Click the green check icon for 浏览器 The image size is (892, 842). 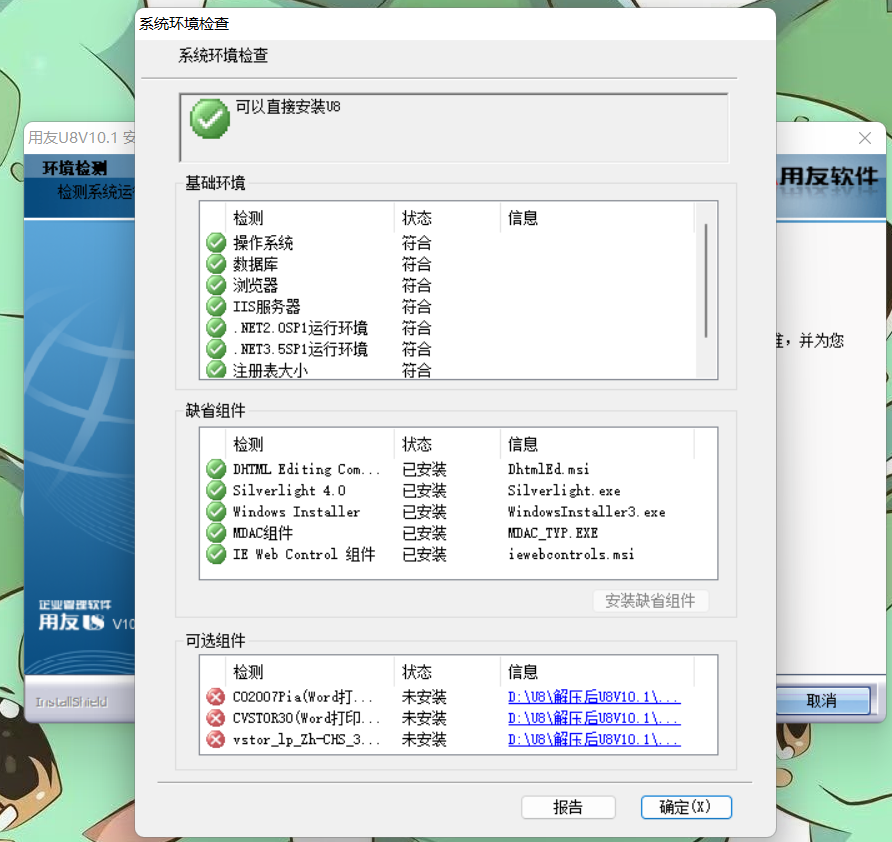216,285
